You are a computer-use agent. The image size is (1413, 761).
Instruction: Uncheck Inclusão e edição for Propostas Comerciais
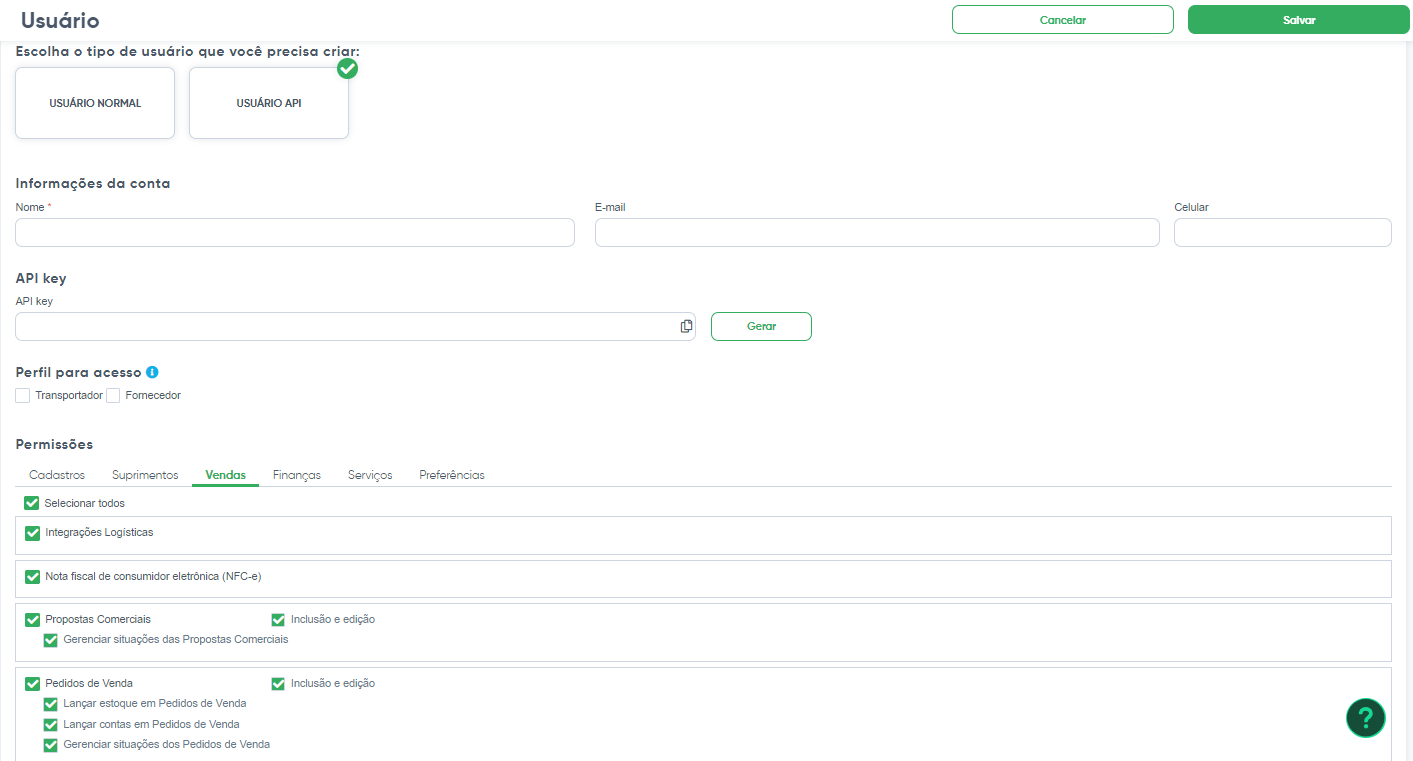pos(278,620)
